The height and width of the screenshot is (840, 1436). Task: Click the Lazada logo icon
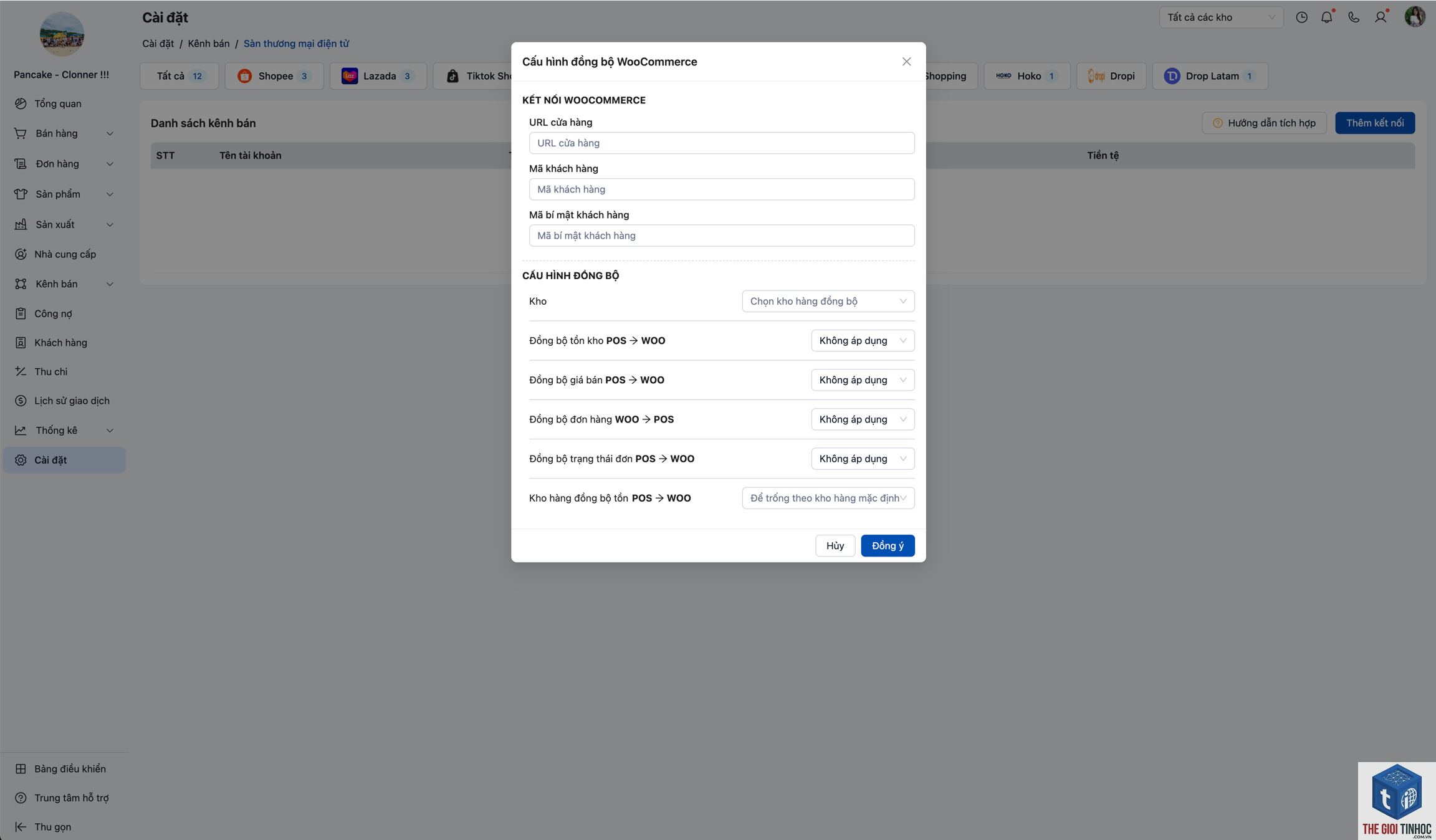pyautogui.click(x=350, y=76)
